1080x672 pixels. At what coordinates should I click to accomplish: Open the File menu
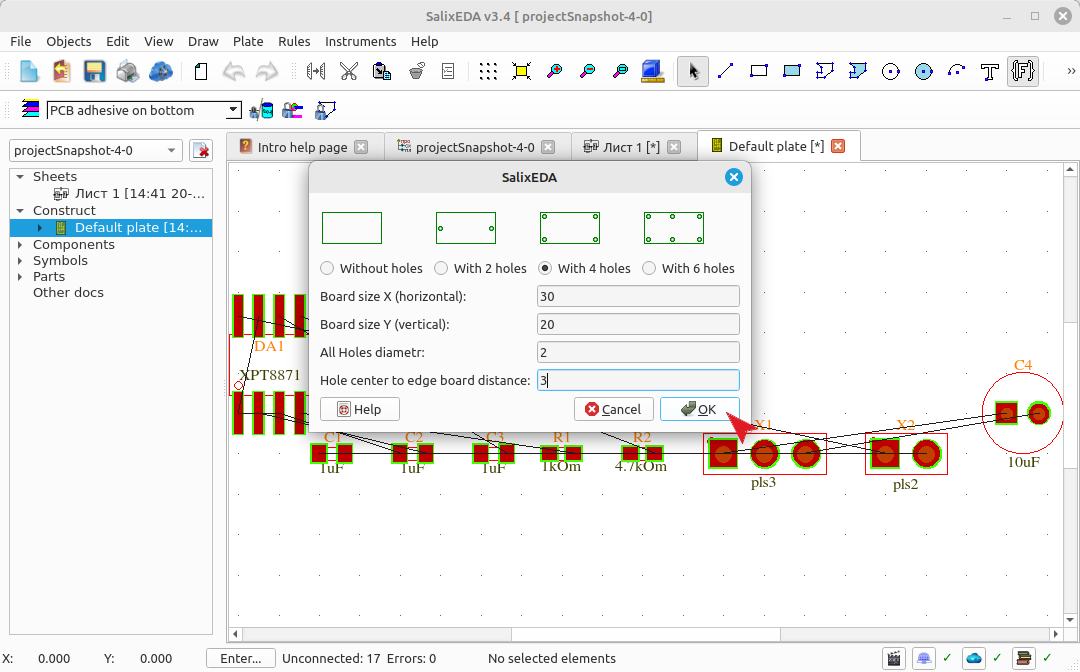pos(21,41)
